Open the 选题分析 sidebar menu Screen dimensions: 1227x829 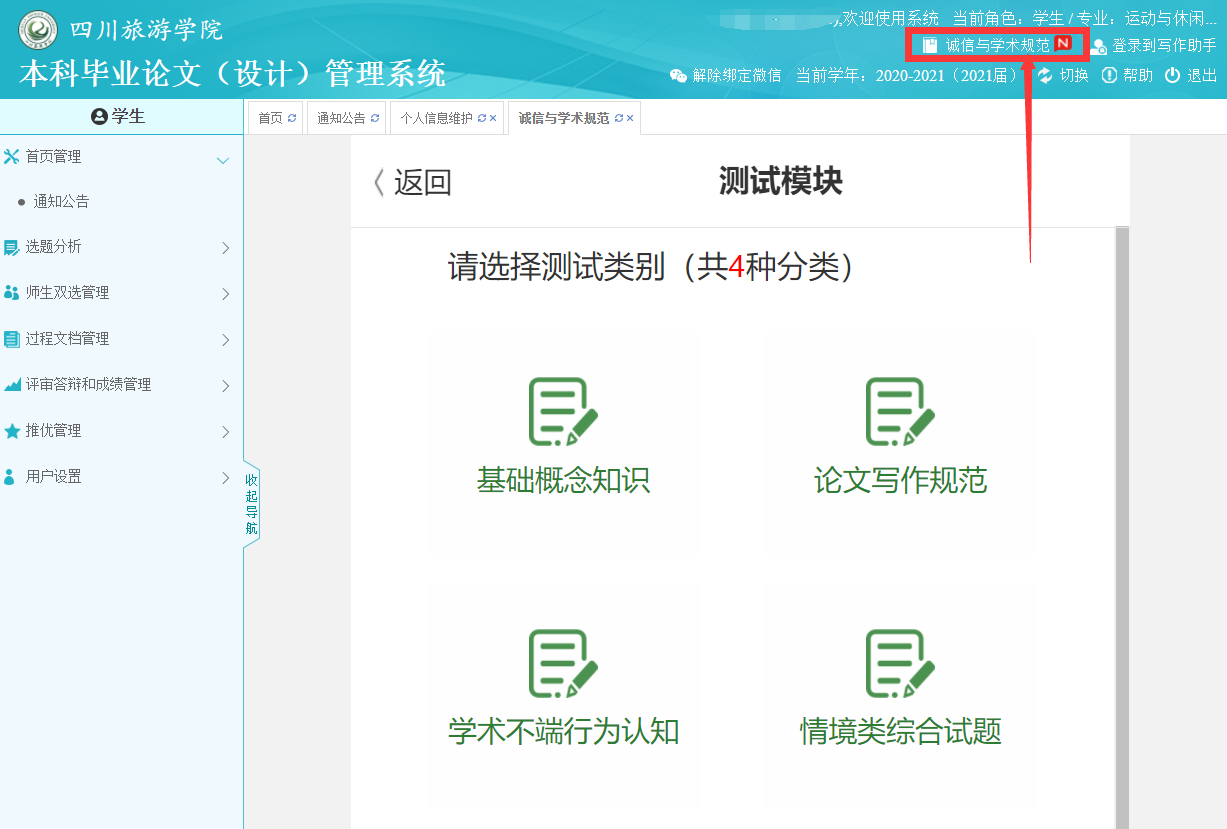(121, 247)
